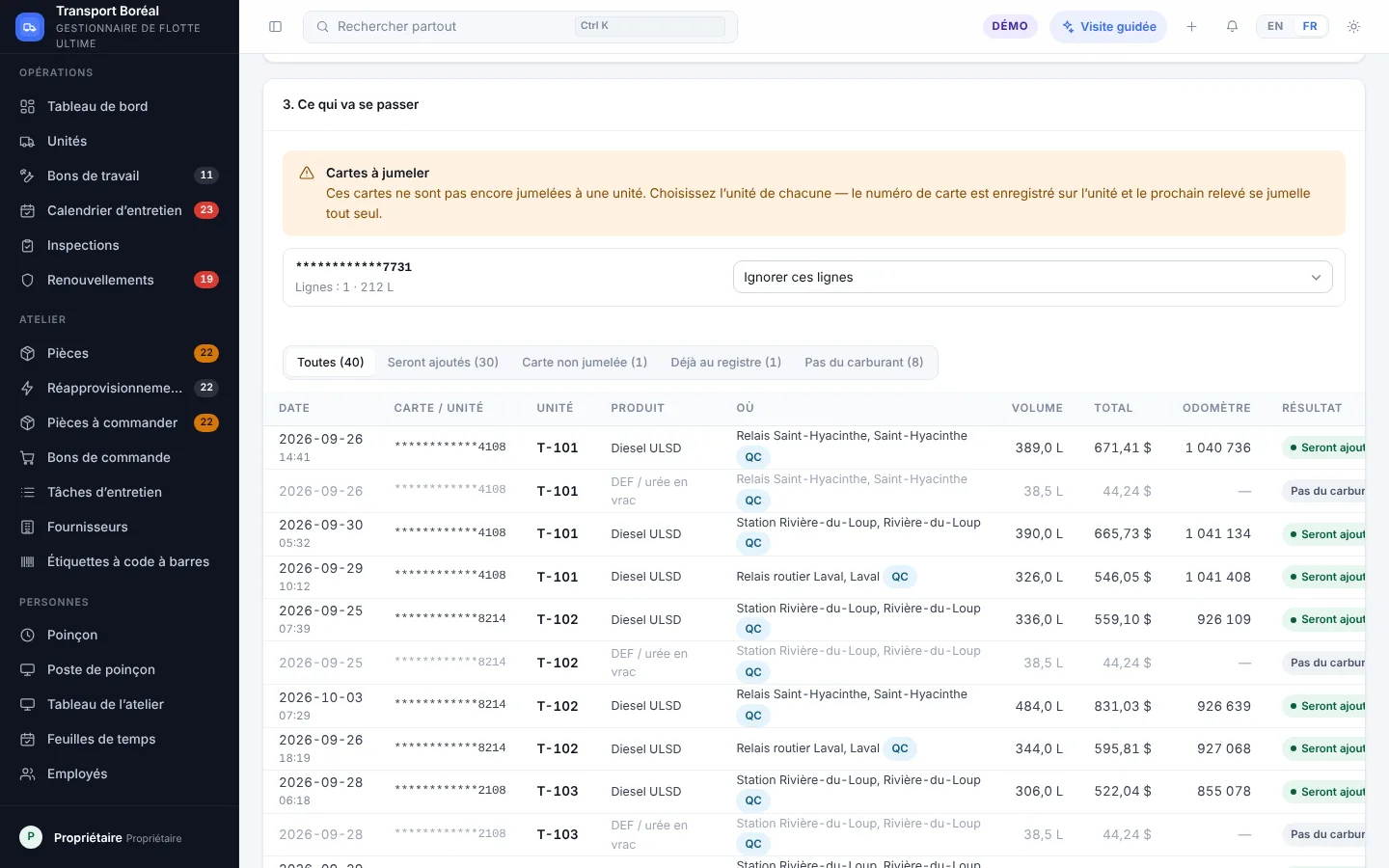Start the Visite guidée
The image size is (1389, 868).
pyautogui.click(x=1108, y=27)
